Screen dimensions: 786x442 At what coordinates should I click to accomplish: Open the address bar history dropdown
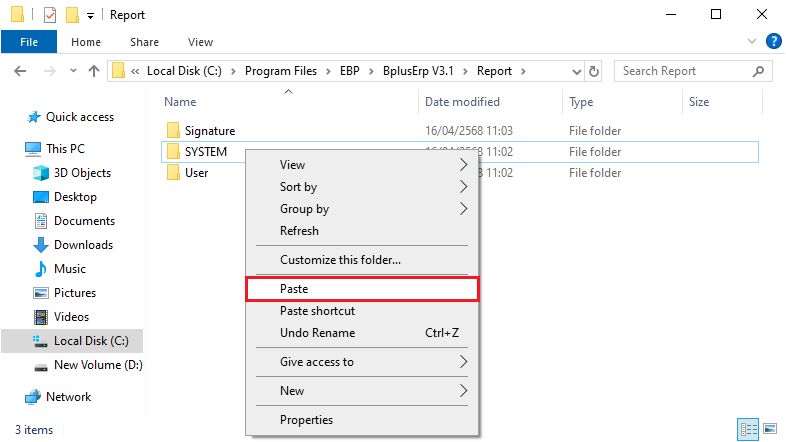pos(576,72)
